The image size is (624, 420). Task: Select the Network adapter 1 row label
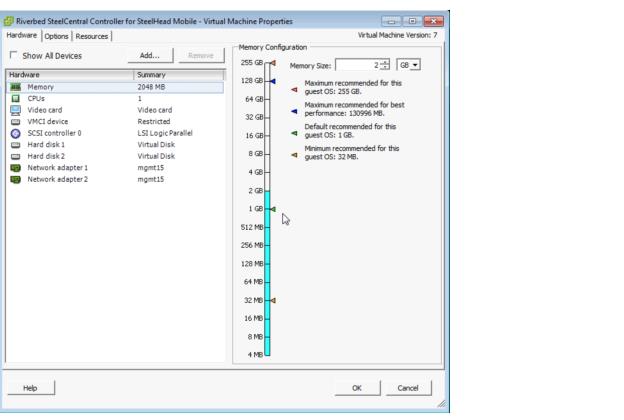(58, 168)
